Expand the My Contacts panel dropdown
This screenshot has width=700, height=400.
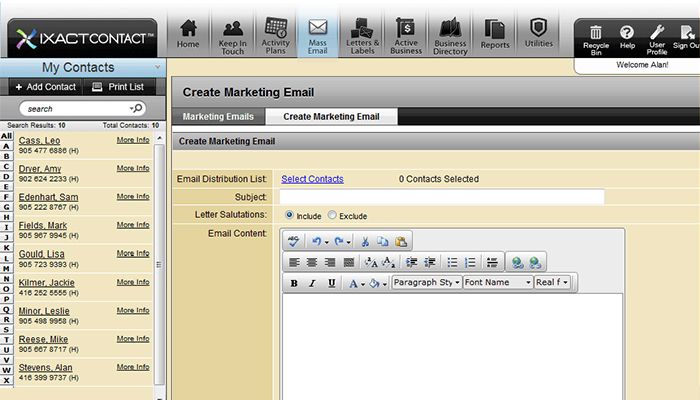point(158,67)
